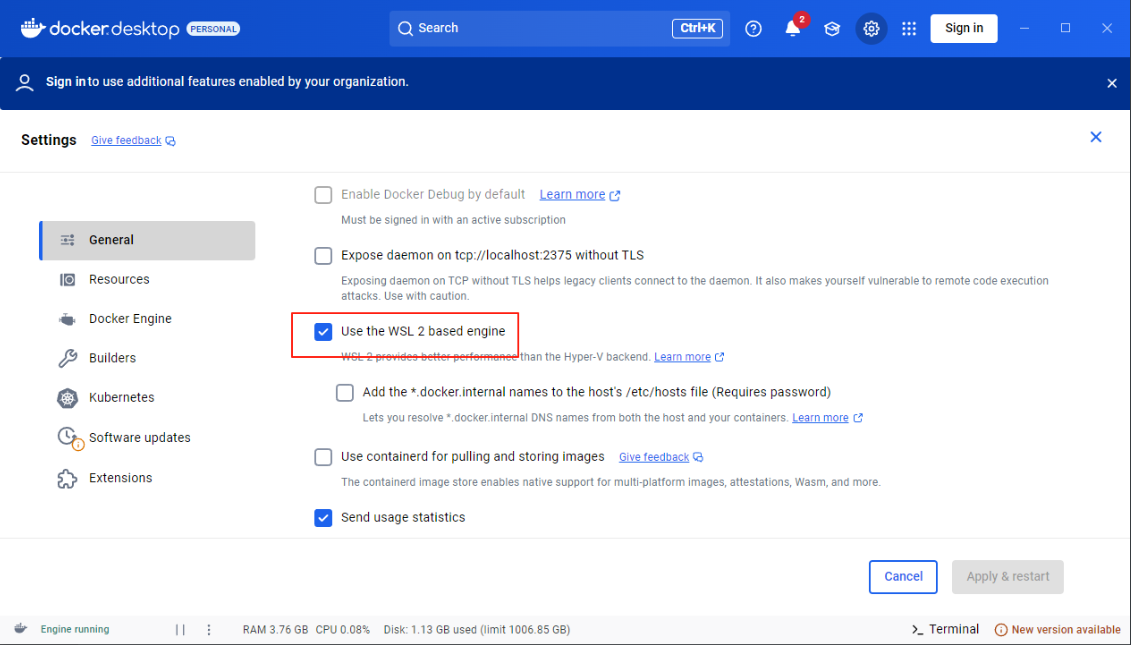The width and height of the screenshot is (1131, 645).
Task: Click external link icon after Hyper-V Learn more
Action: click(x=719, y=357)
